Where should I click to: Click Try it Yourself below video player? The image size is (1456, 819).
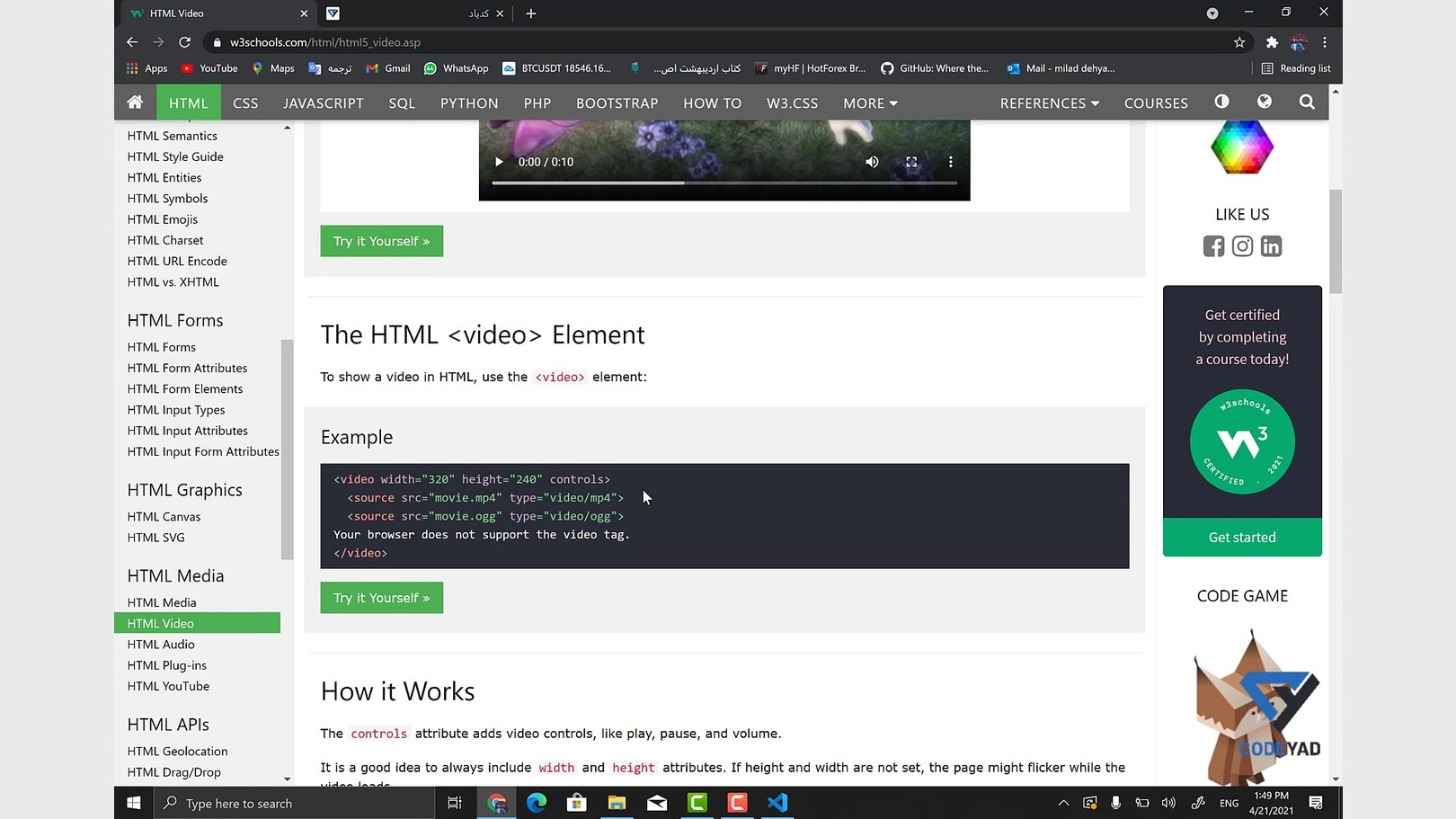point(382,241)
